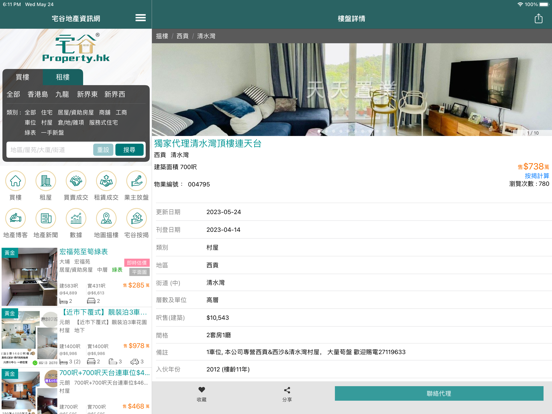
Task: Open 宅谷按揭 mortgage icon
Action: 137,219
